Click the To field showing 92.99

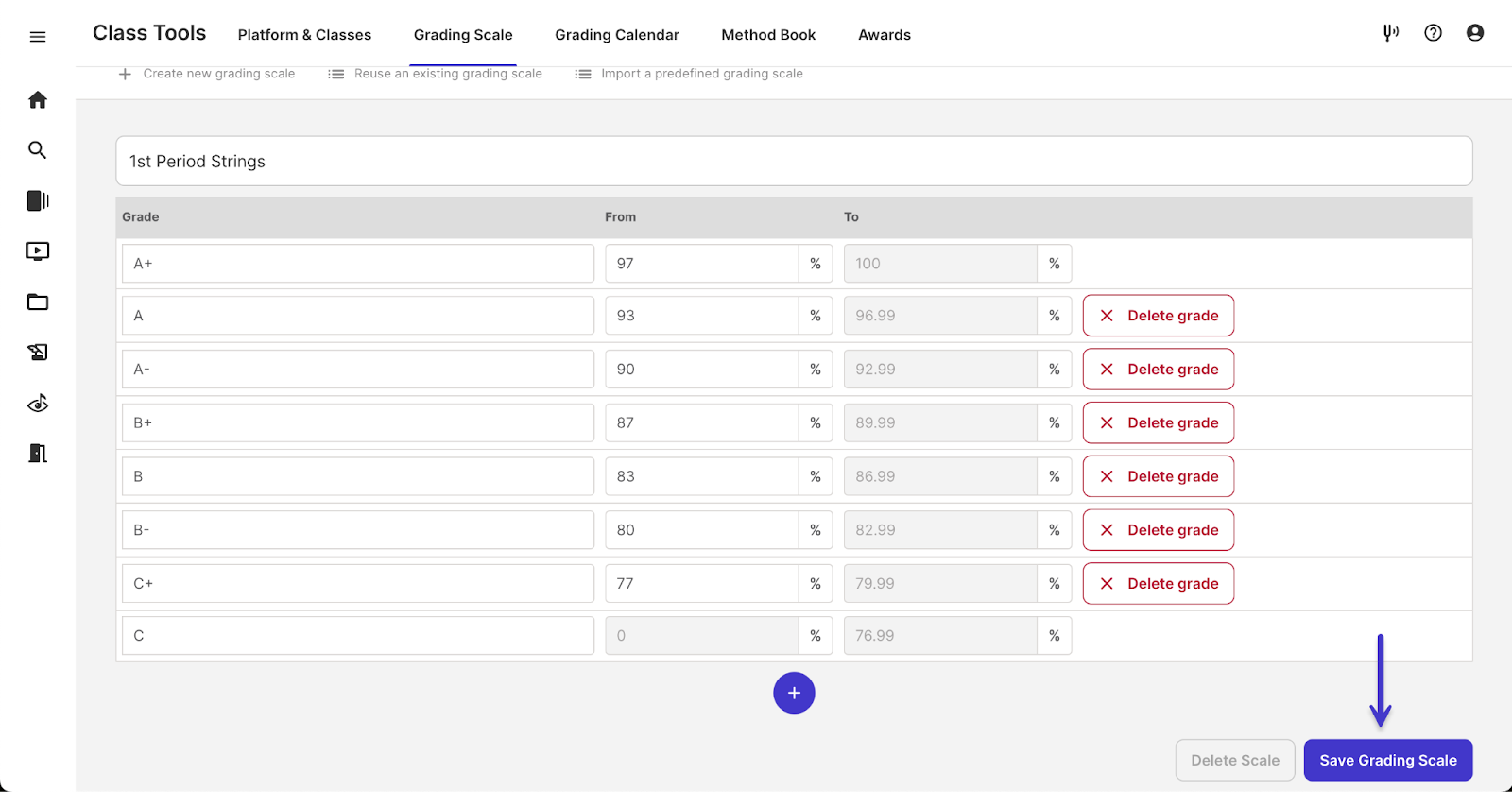click(x=940, y=370)
